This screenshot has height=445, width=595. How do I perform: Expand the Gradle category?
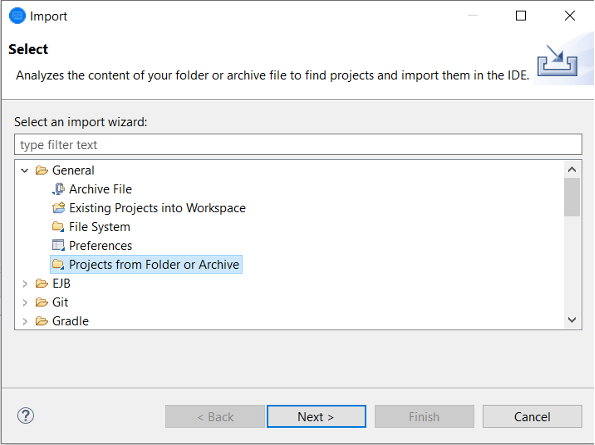coord(25,321)
